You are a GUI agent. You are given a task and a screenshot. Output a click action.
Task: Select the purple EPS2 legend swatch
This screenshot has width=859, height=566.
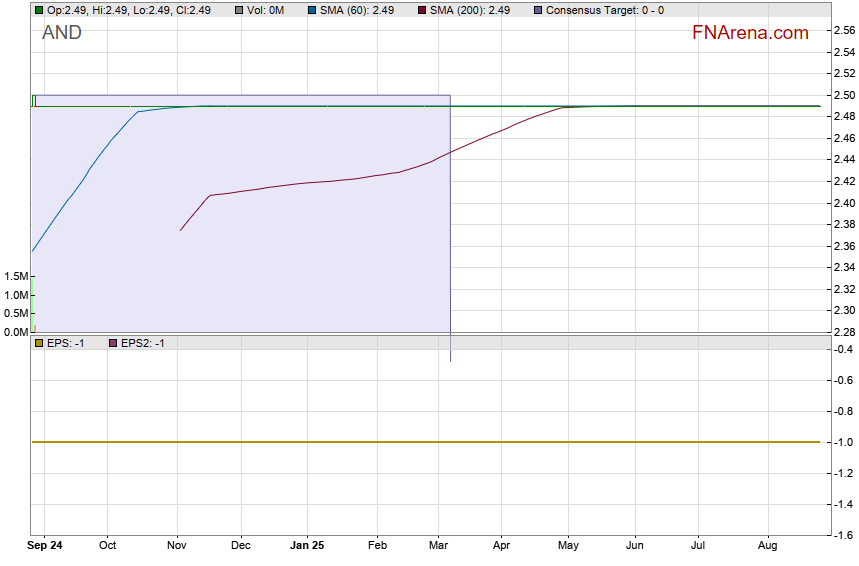[112, 343]
